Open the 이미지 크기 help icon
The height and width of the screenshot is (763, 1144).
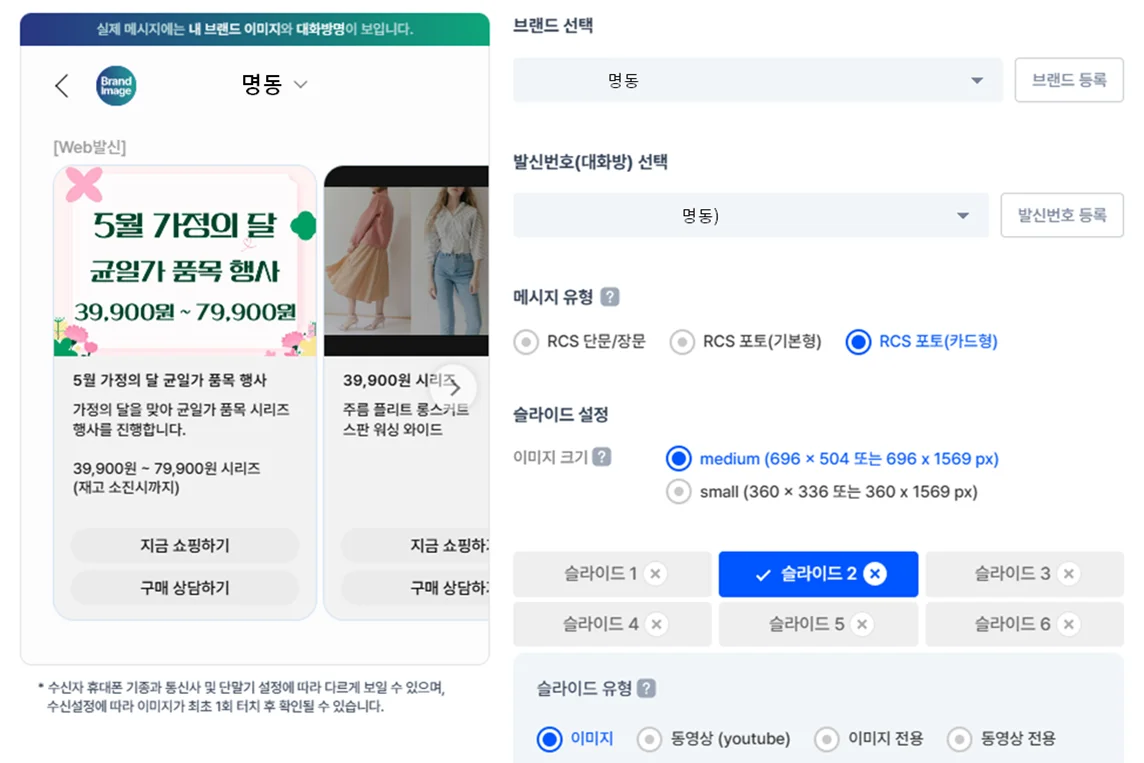tap(602, 457)
